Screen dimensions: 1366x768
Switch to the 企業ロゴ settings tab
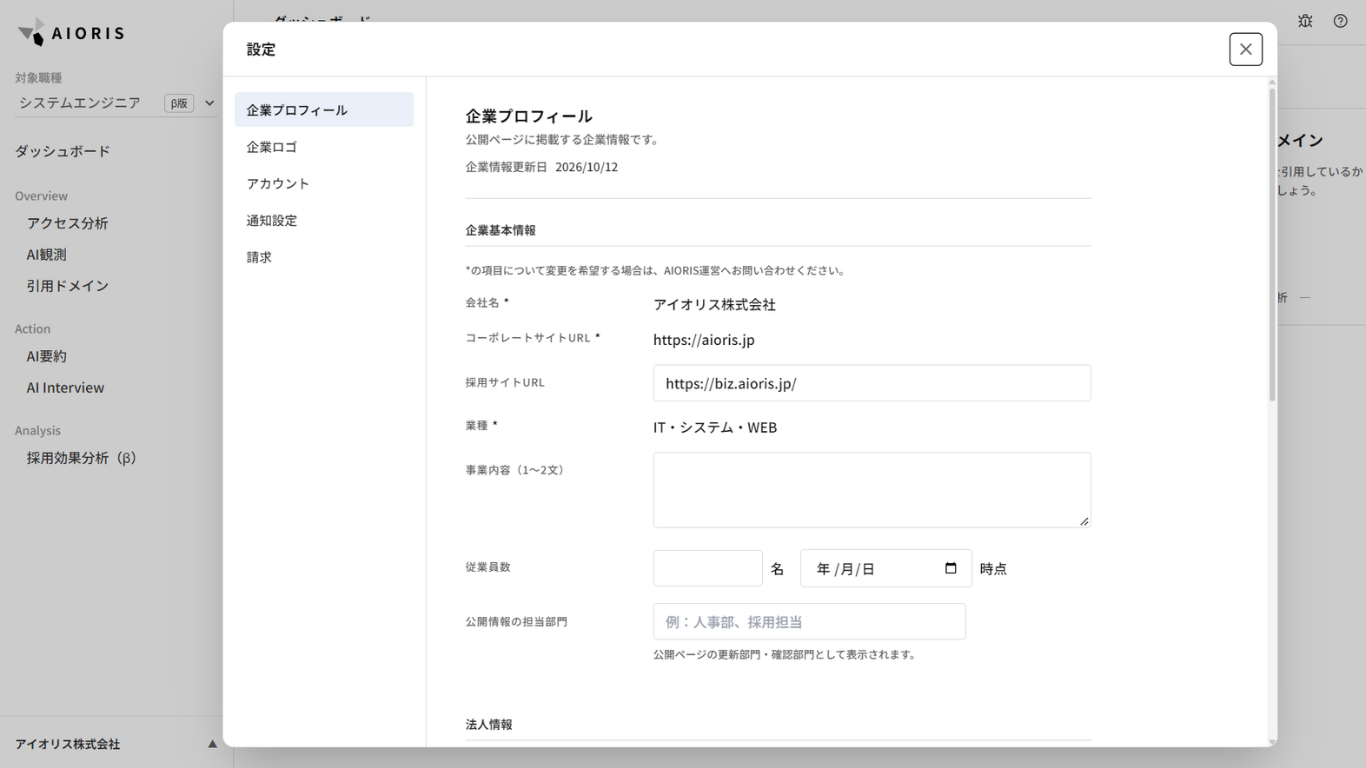coord(324,147)
